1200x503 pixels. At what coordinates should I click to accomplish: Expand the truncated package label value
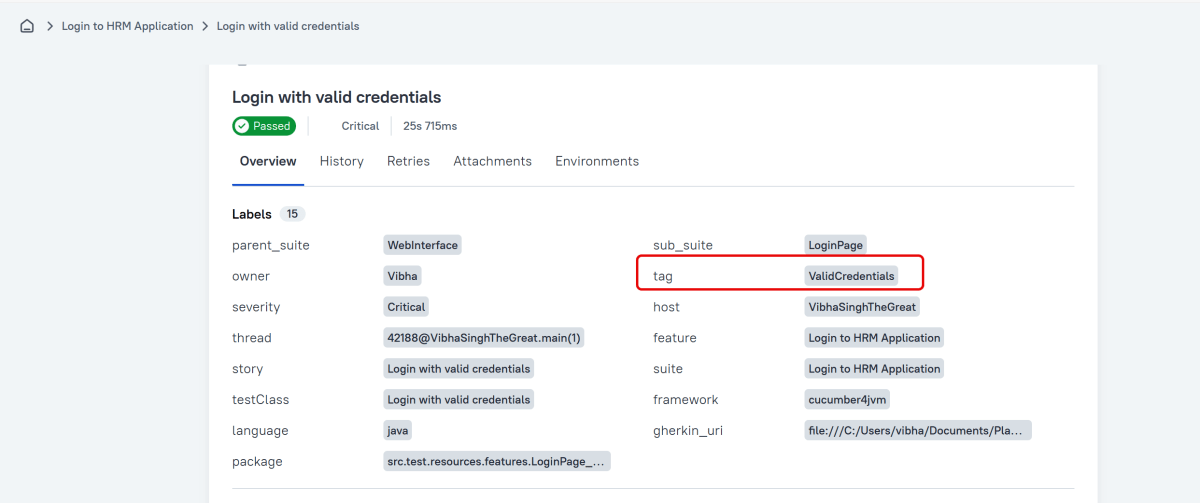pyautogui.click(x=496, y=462)
